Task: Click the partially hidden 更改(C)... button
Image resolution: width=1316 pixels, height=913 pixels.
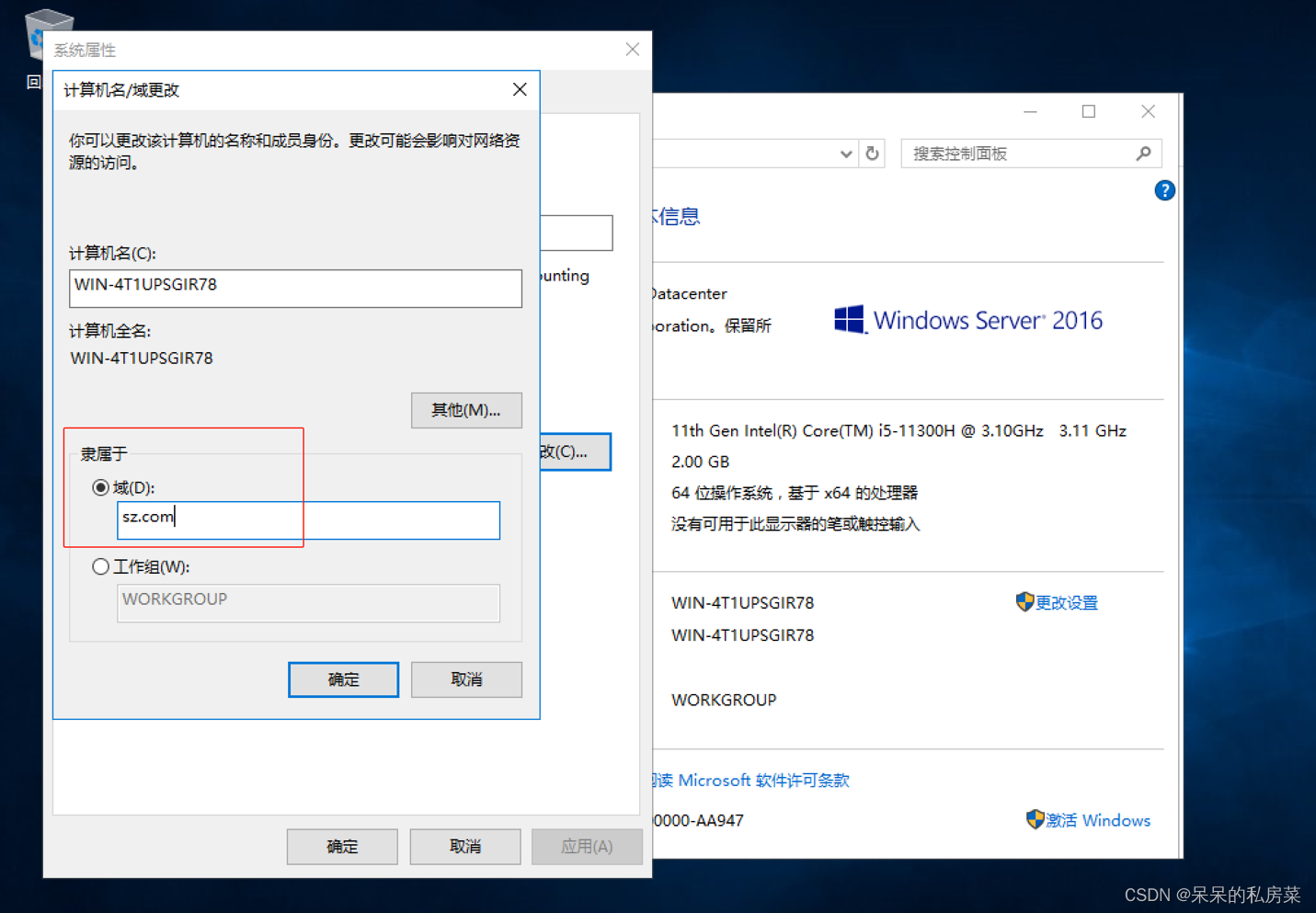Action: click(x=575, y=451)
